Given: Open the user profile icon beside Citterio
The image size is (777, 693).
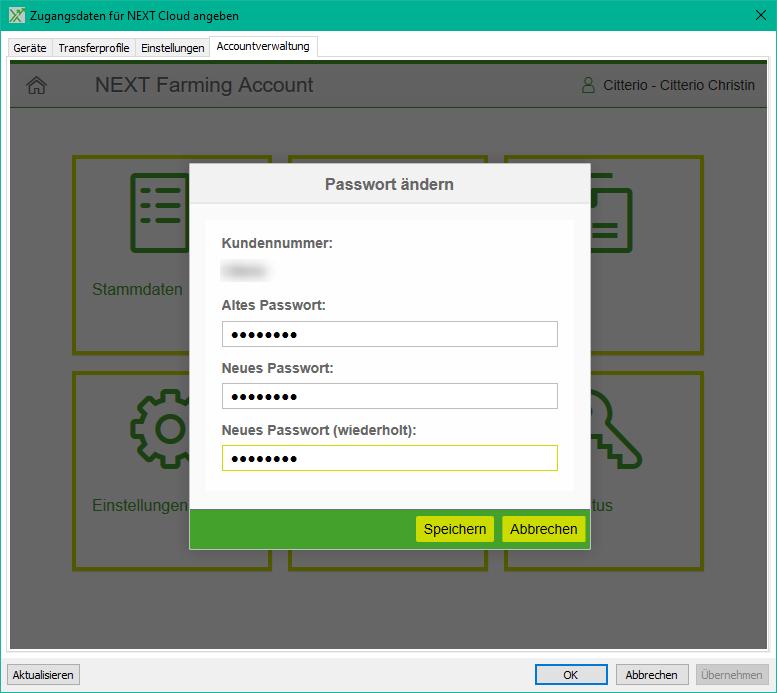Looking at the screenshot, I should [588, 85].
